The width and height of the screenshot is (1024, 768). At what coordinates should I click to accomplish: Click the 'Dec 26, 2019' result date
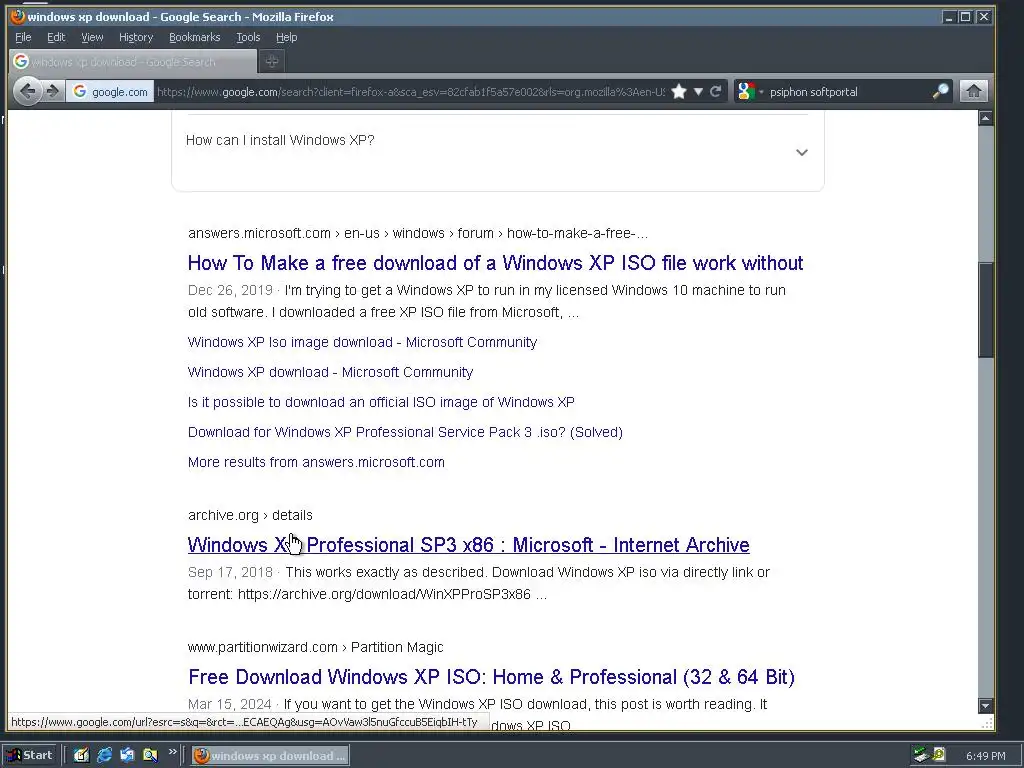tap(230, 290)
